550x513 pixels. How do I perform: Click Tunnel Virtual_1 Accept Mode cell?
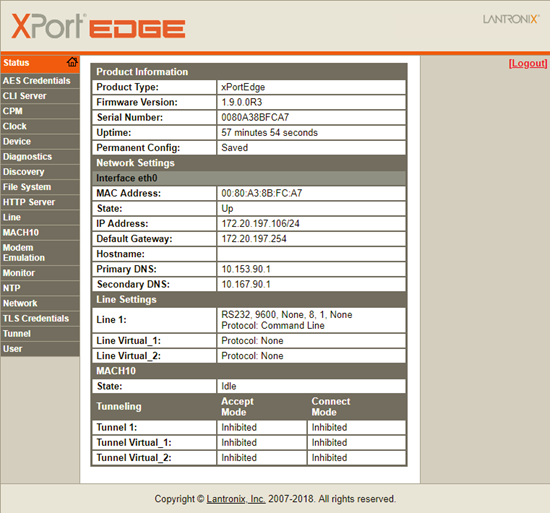pyautogui.click(x=262, y=443)
